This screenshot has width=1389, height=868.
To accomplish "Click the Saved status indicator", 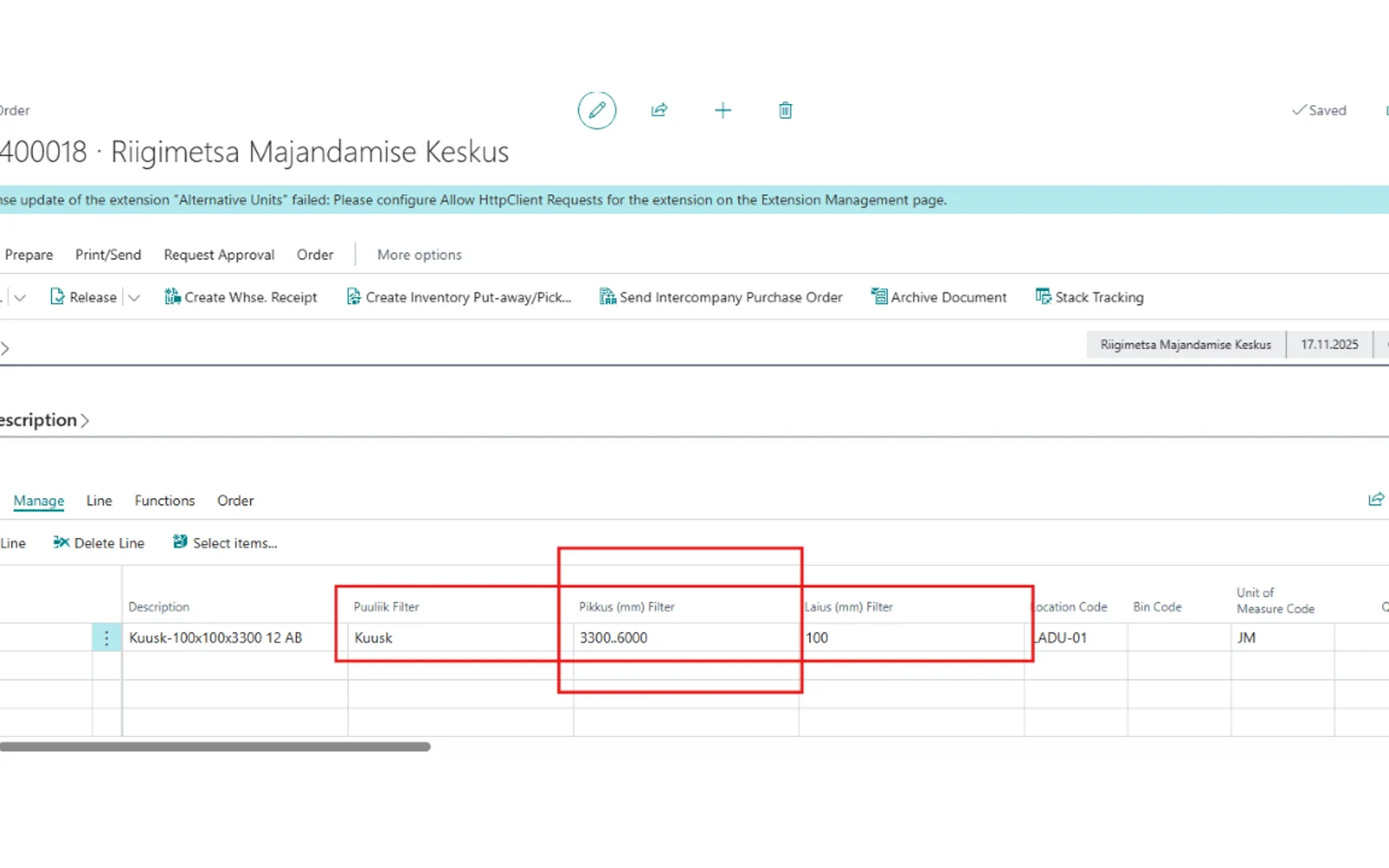I will [x=1320, y=110].
